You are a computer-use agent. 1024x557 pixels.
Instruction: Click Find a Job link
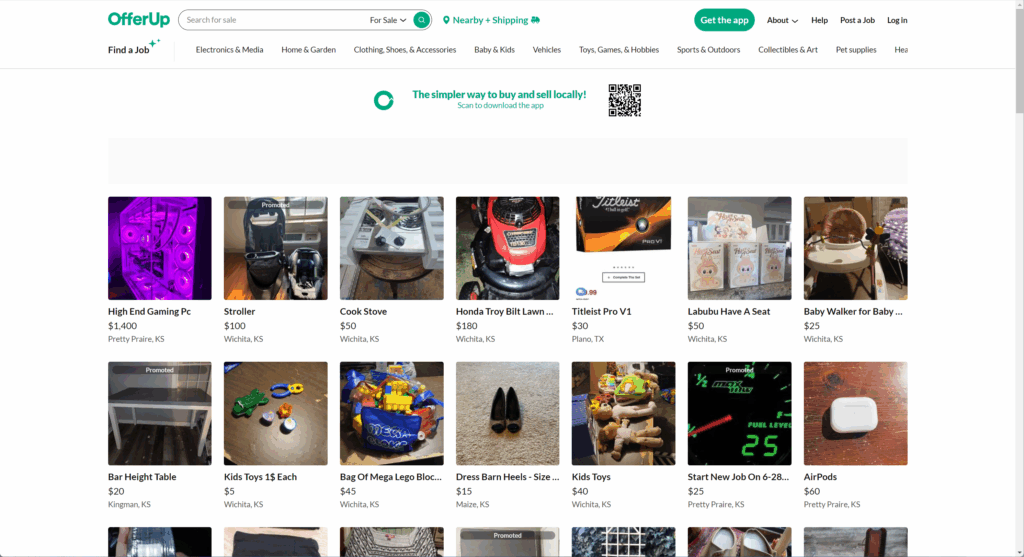129,50
